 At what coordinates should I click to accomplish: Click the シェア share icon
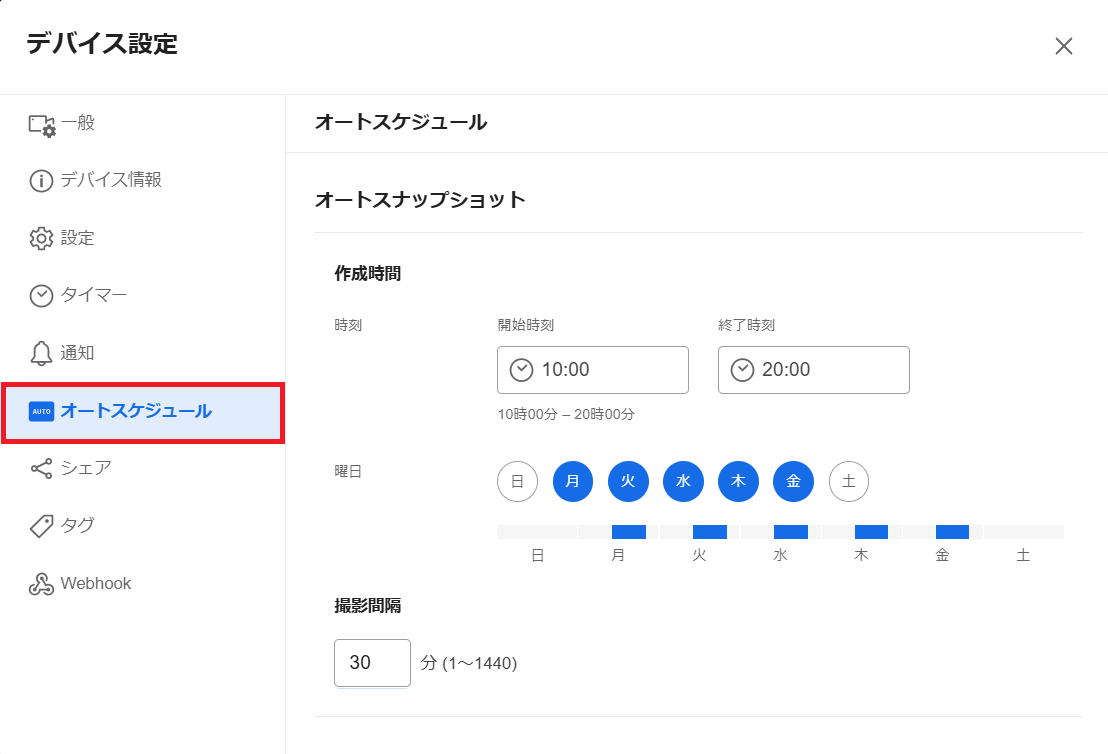[41, 469]
